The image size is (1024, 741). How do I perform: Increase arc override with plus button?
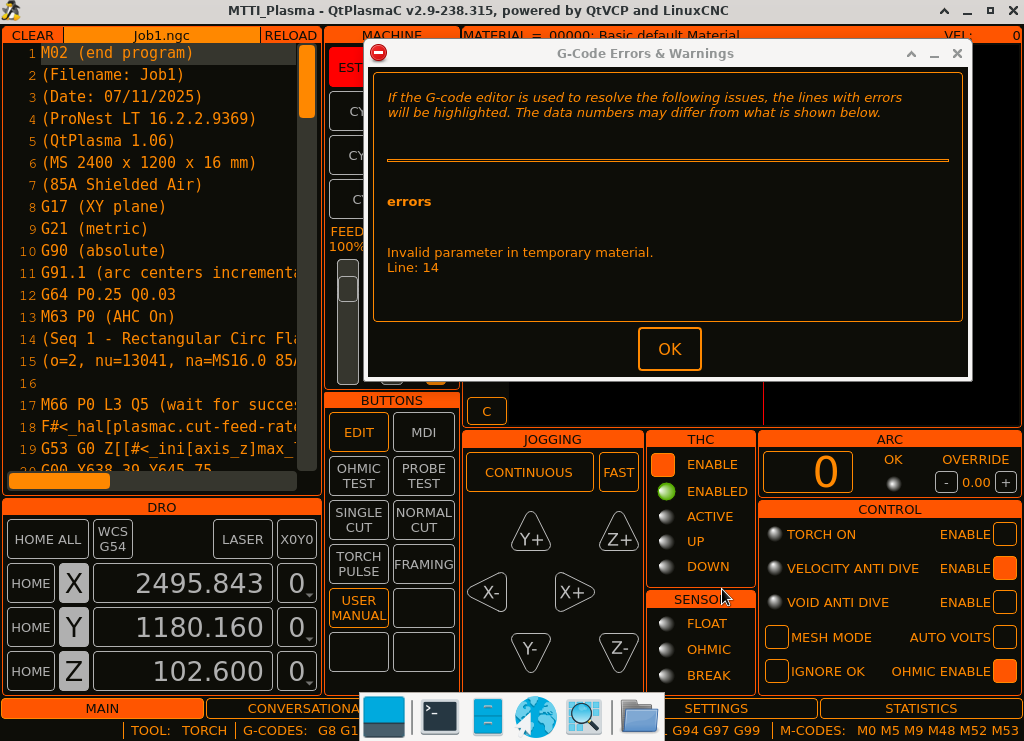point(1006,482)
